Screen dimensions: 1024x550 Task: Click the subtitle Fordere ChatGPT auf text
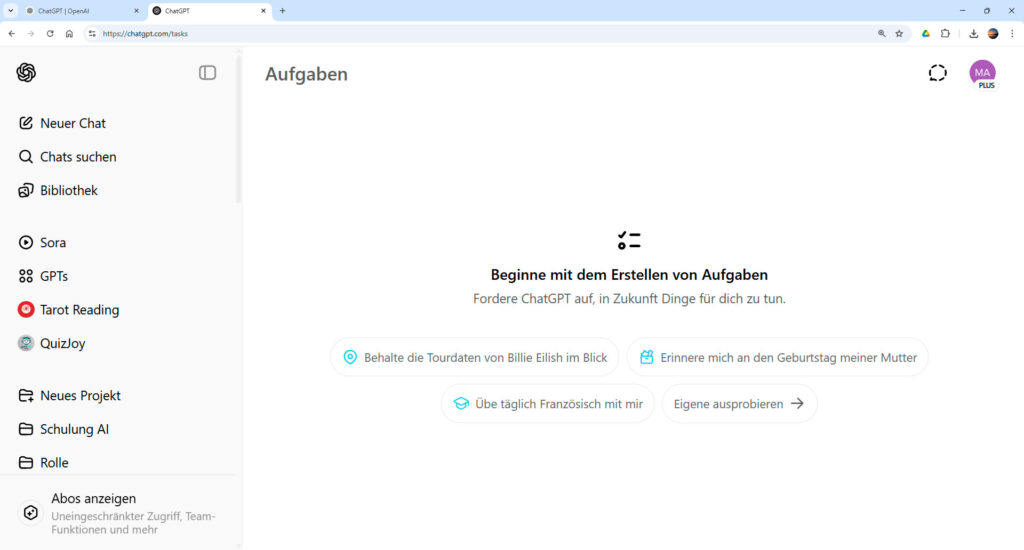pyautogui.click(x=629, y=299)
